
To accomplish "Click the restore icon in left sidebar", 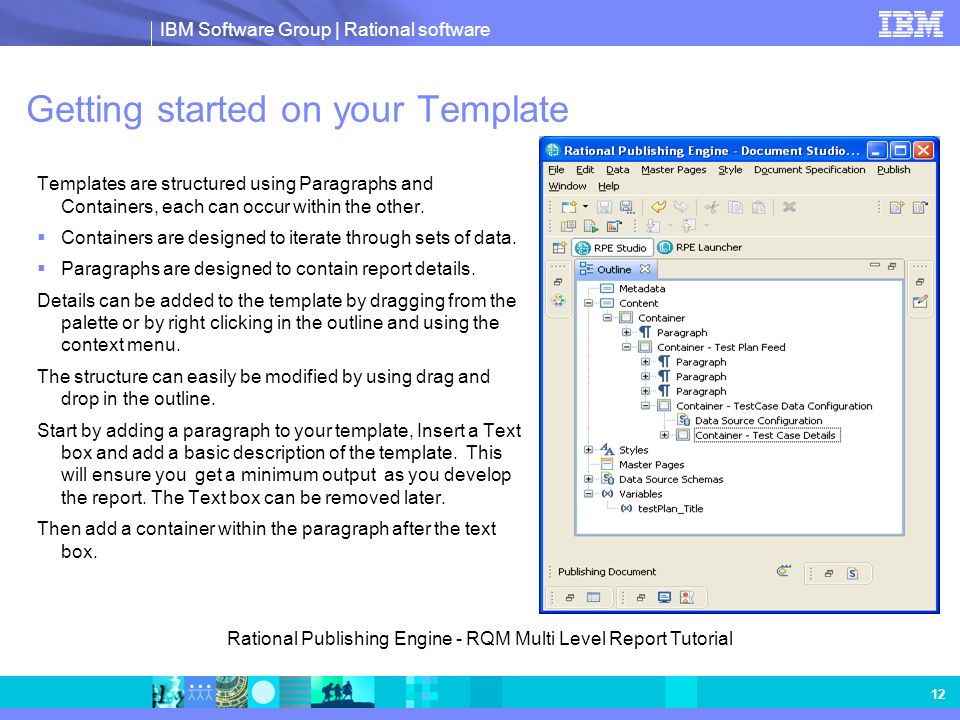I will point(558,282).
